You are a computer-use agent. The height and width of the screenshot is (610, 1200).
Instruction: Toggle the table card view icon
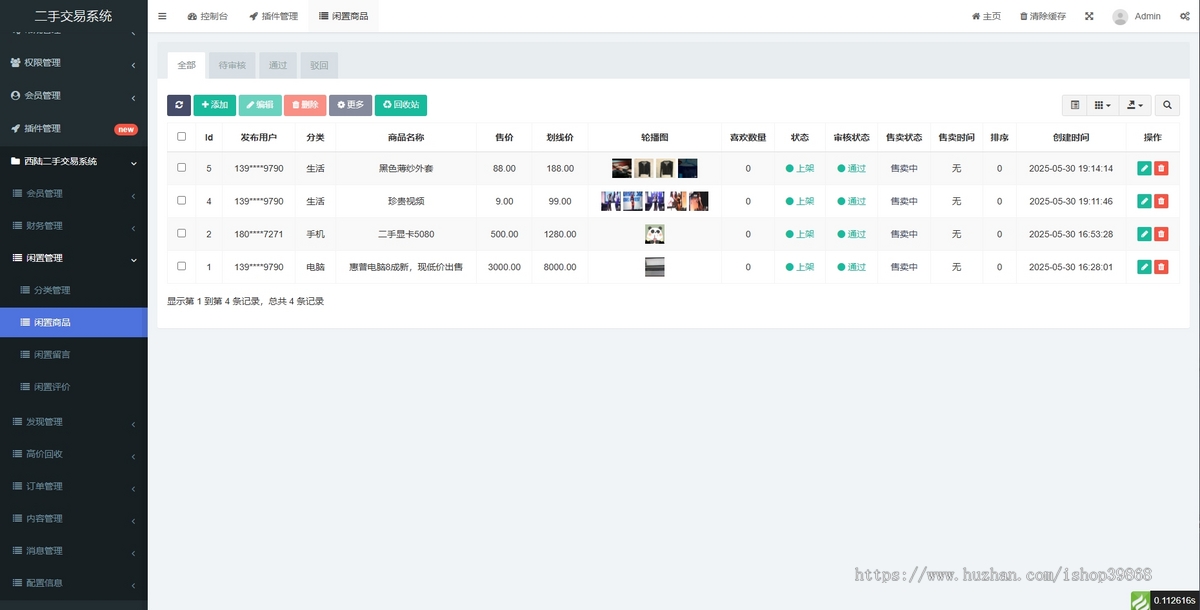(x=1075, y=105)
